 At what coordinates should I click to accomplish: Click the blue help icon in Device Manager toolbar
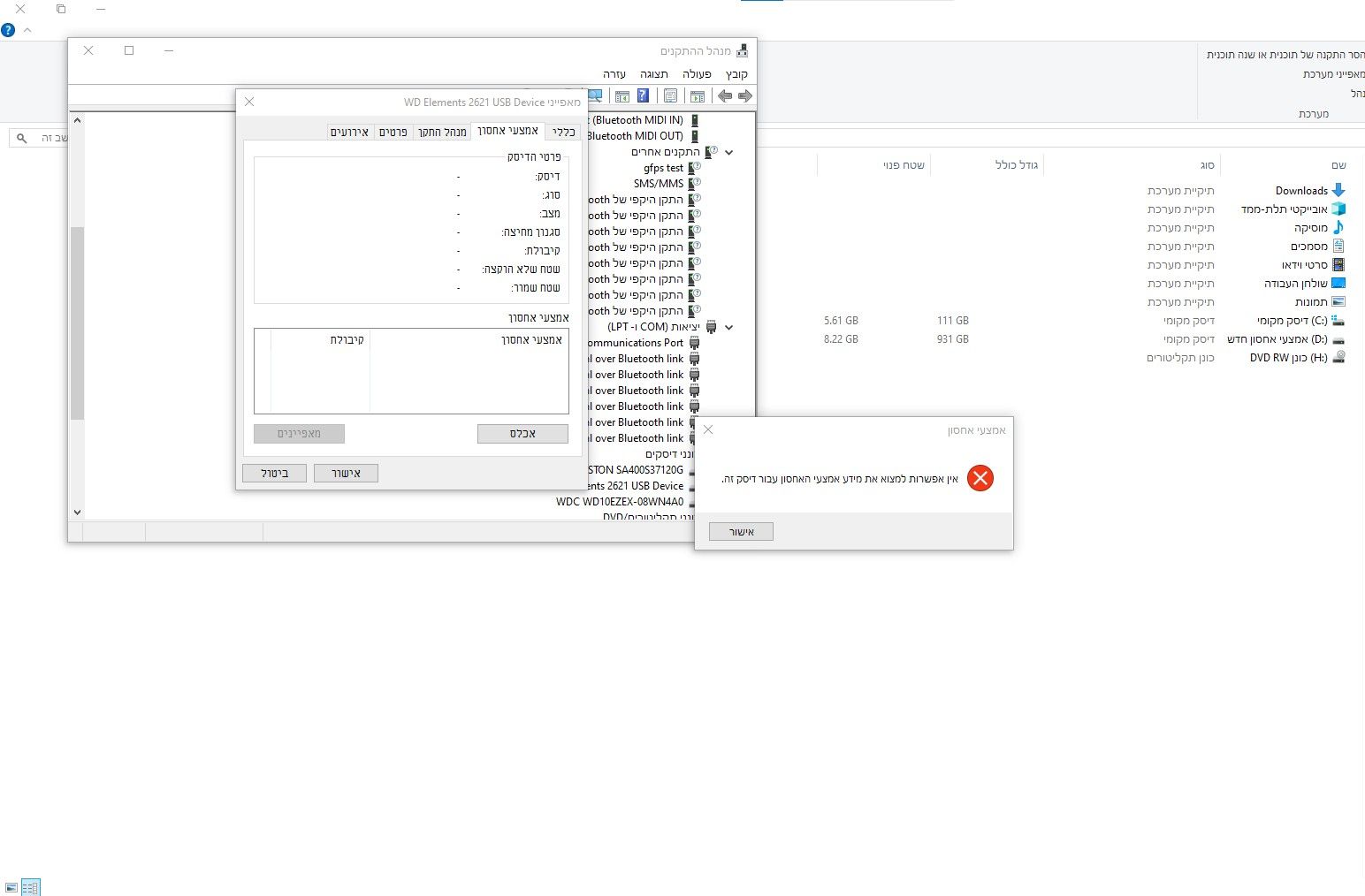[x=643, y=96]
